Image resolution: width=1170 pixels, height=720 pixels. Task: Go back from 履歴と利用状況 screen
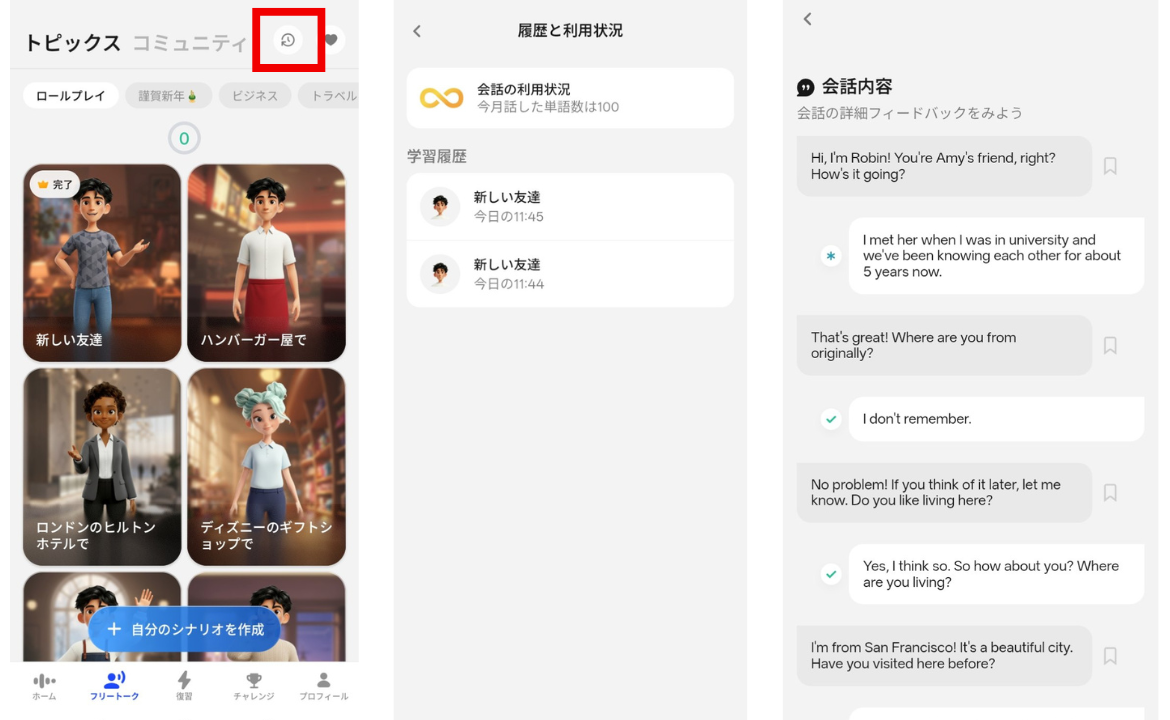click(417, 31)
